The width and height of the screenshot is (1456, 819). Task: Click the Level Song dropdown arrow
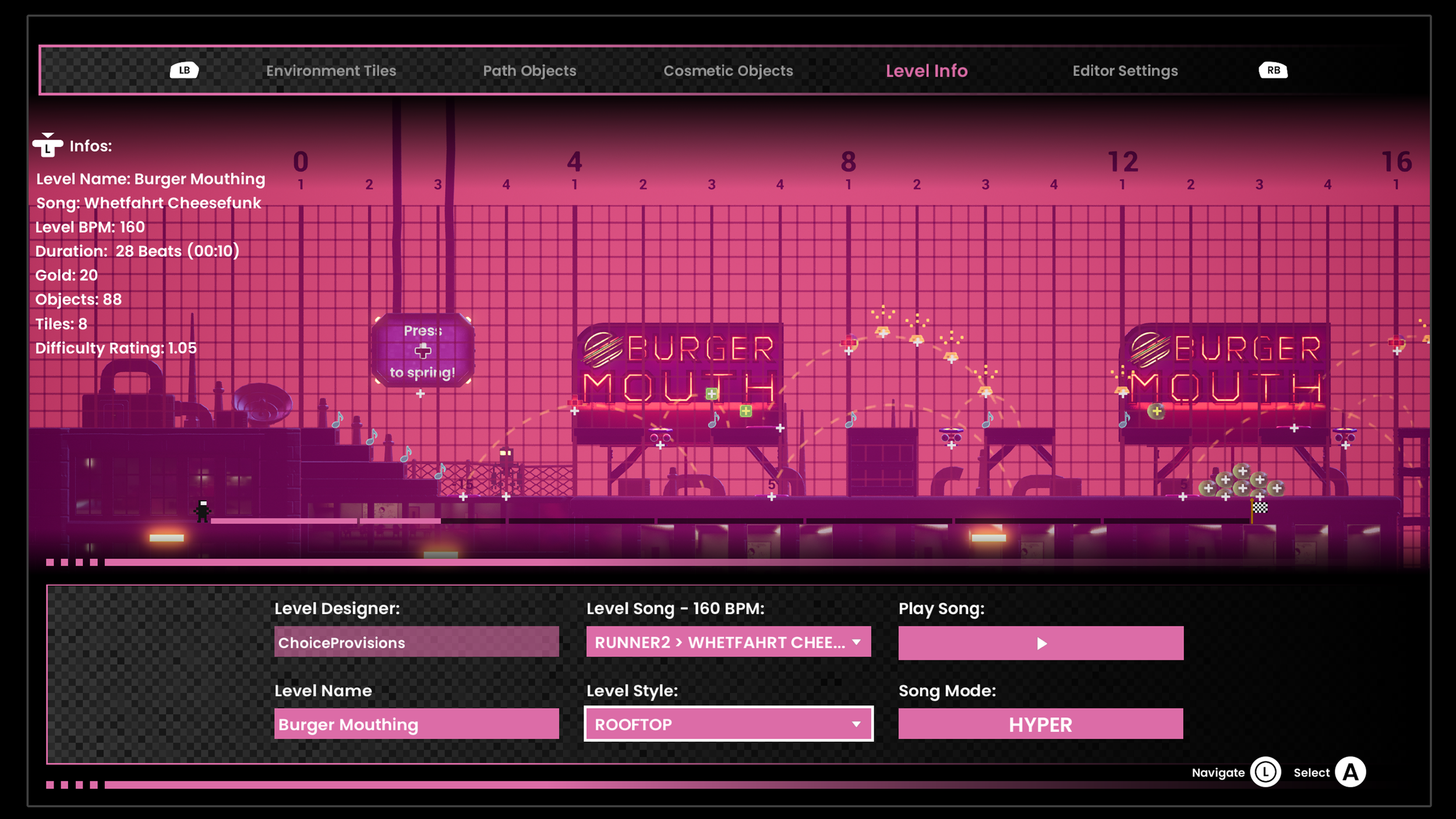[x=856, y=642]
